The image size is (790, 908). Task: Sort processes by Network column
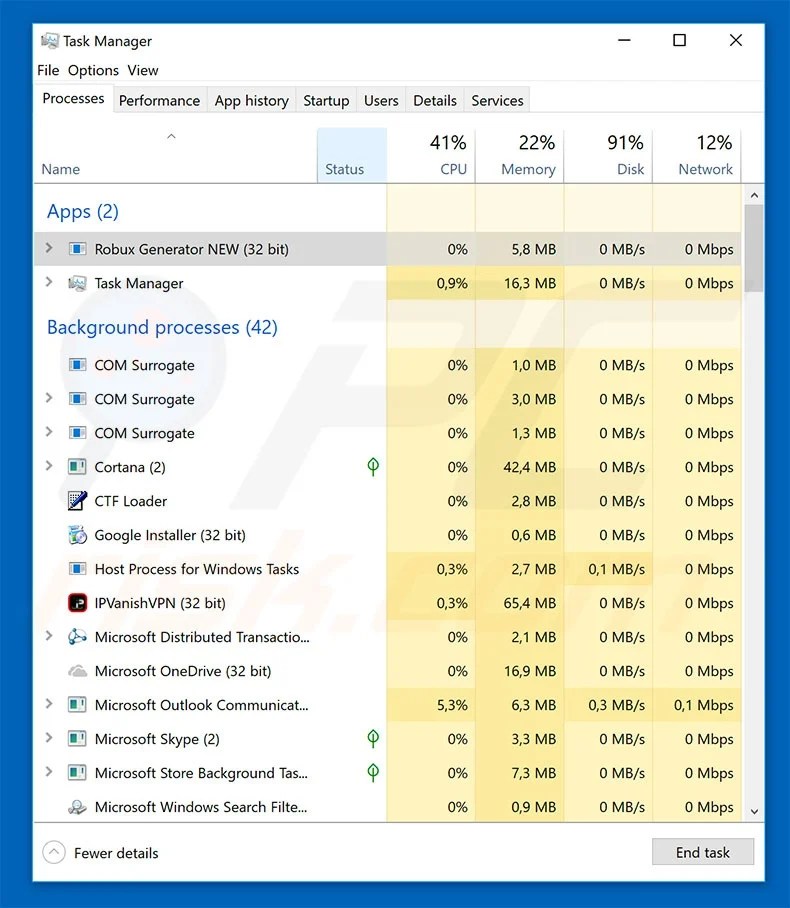point(697,156)
